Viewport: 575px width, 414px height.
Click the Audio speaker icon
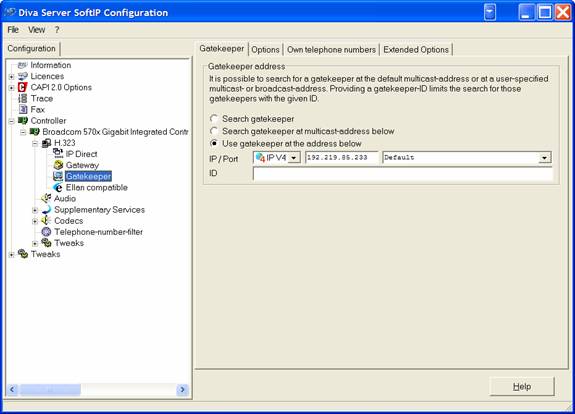(x=46, y=198)
